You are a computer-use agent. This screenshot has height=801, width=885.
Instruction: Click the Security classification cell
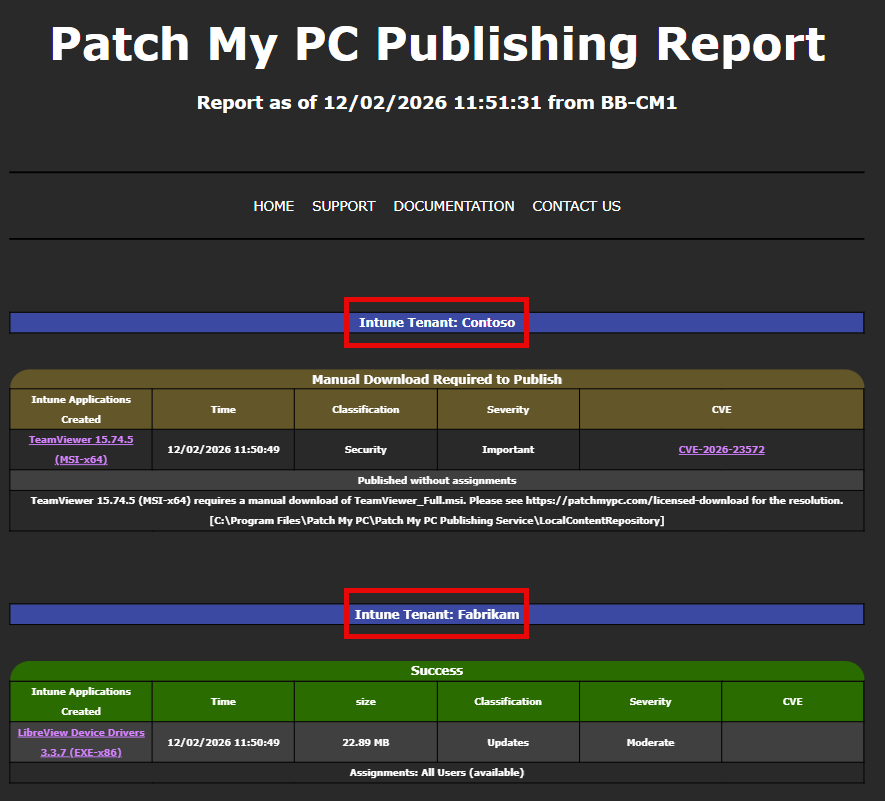pos(366,449)
